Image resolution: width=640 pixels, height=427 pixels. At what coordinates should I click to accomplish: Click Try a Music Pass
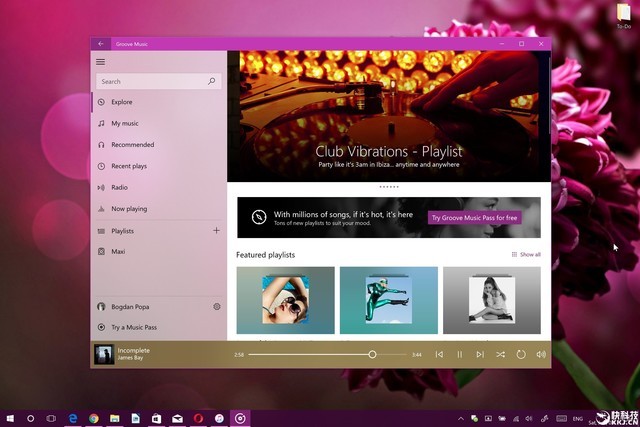pos(158,327)
